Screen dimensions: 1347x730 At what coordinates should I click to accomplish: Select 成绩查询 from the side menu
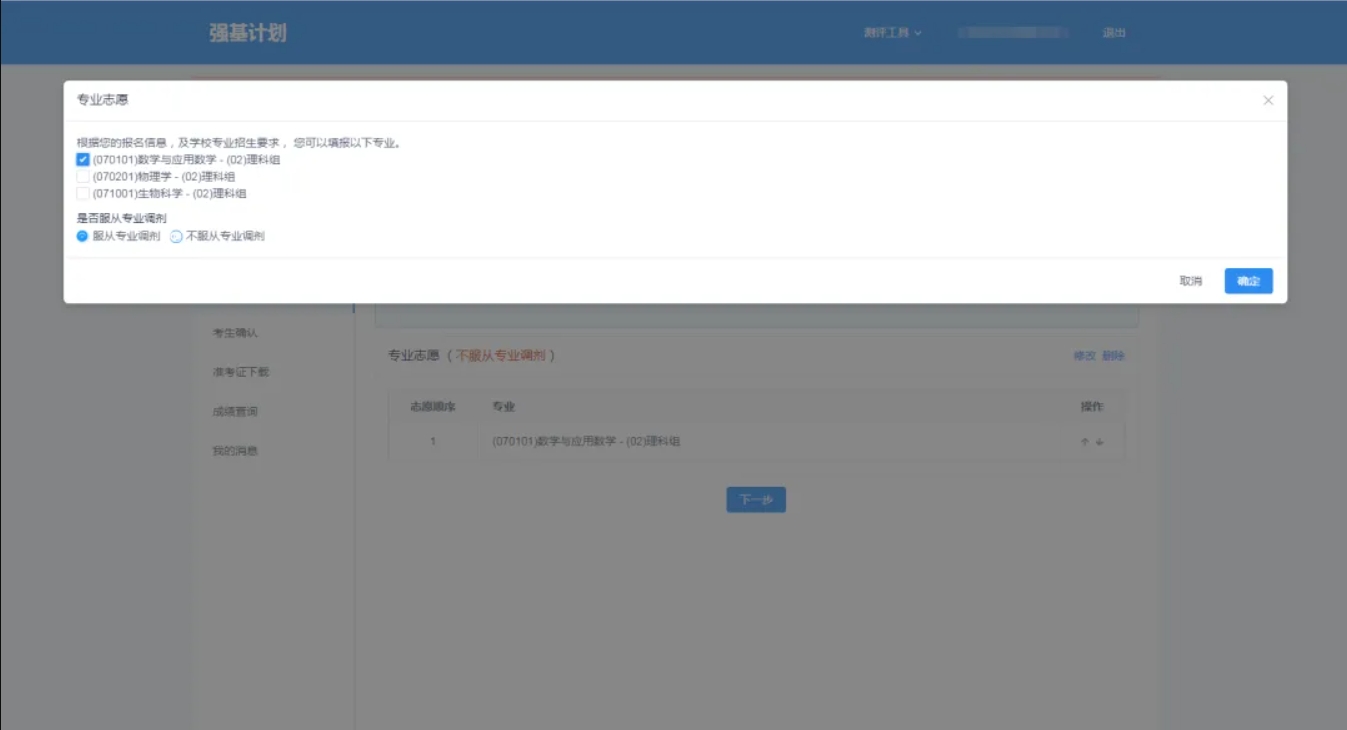point(235,411)
